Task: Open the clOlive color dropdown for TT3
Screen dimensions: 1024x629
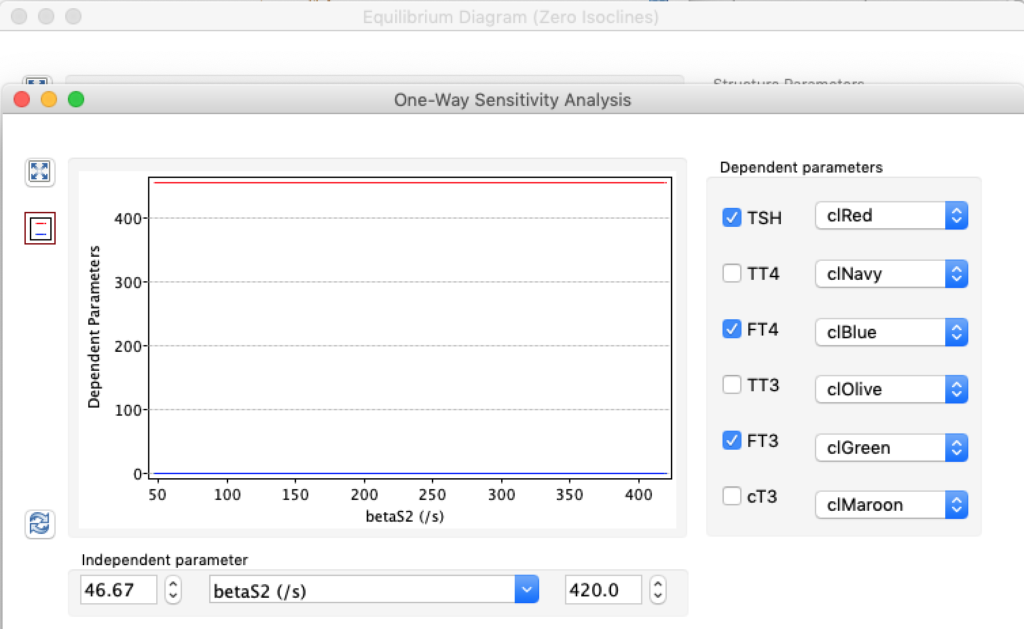Action: coord(891,389)
